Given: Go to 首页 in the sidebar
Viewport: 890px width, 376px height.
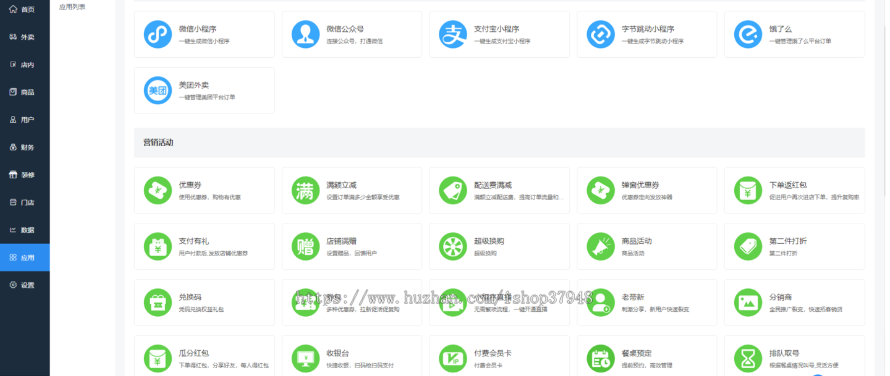Looking at the screenshot, I should click(24, 10).
